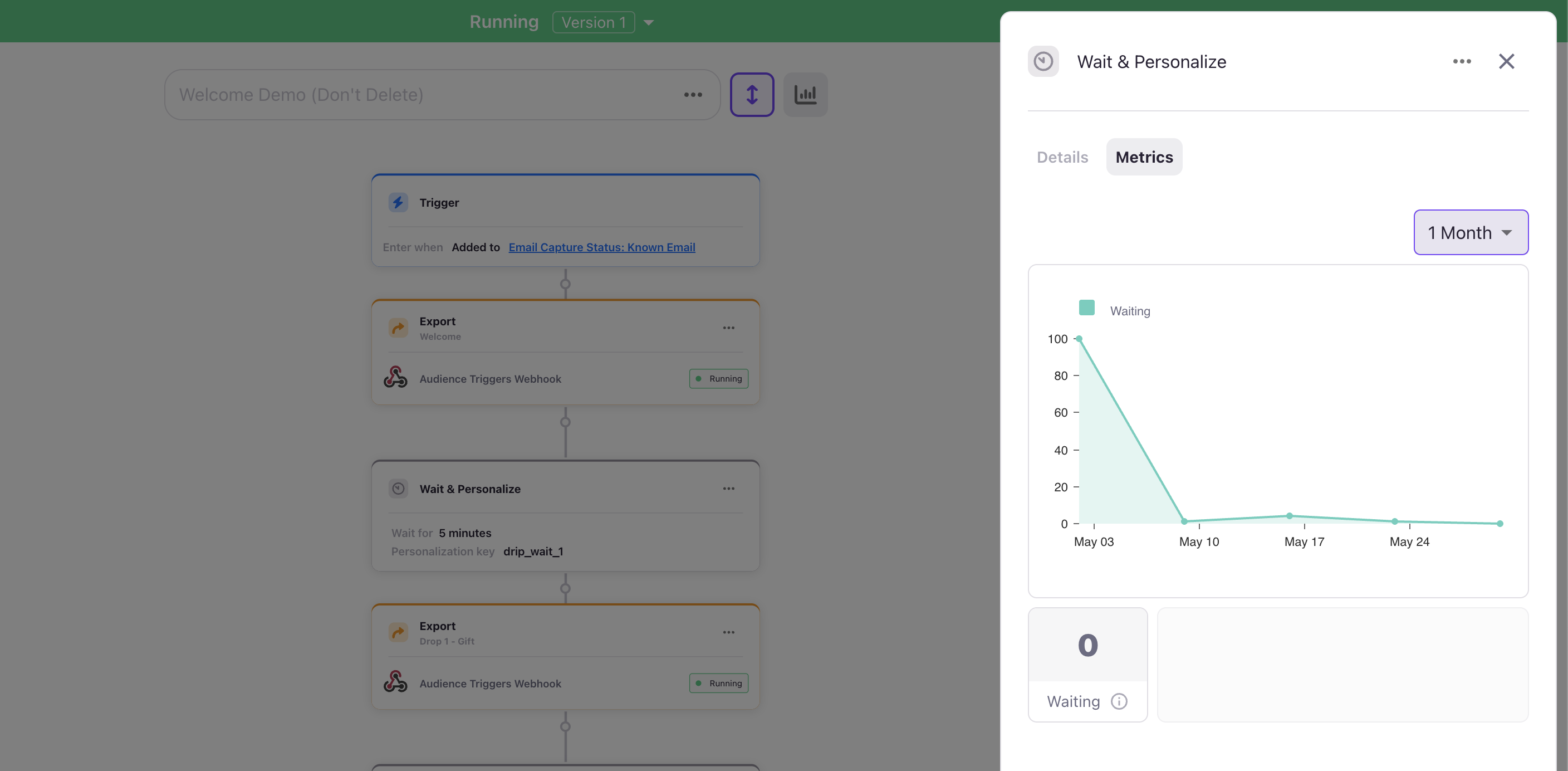This screenshot has height=771, width=1568.
Task: Switch to the Details tab
Action: 1062,157
